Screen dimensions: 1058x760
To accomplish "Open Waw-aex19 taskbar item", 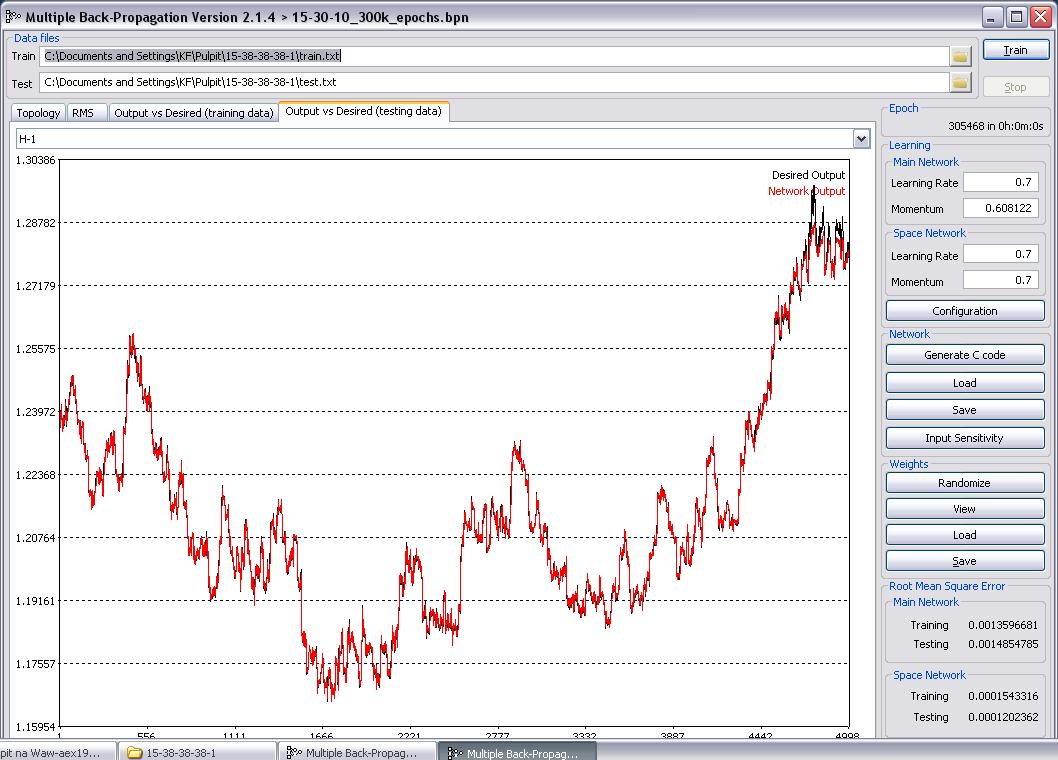I will (x=57, y=752).
